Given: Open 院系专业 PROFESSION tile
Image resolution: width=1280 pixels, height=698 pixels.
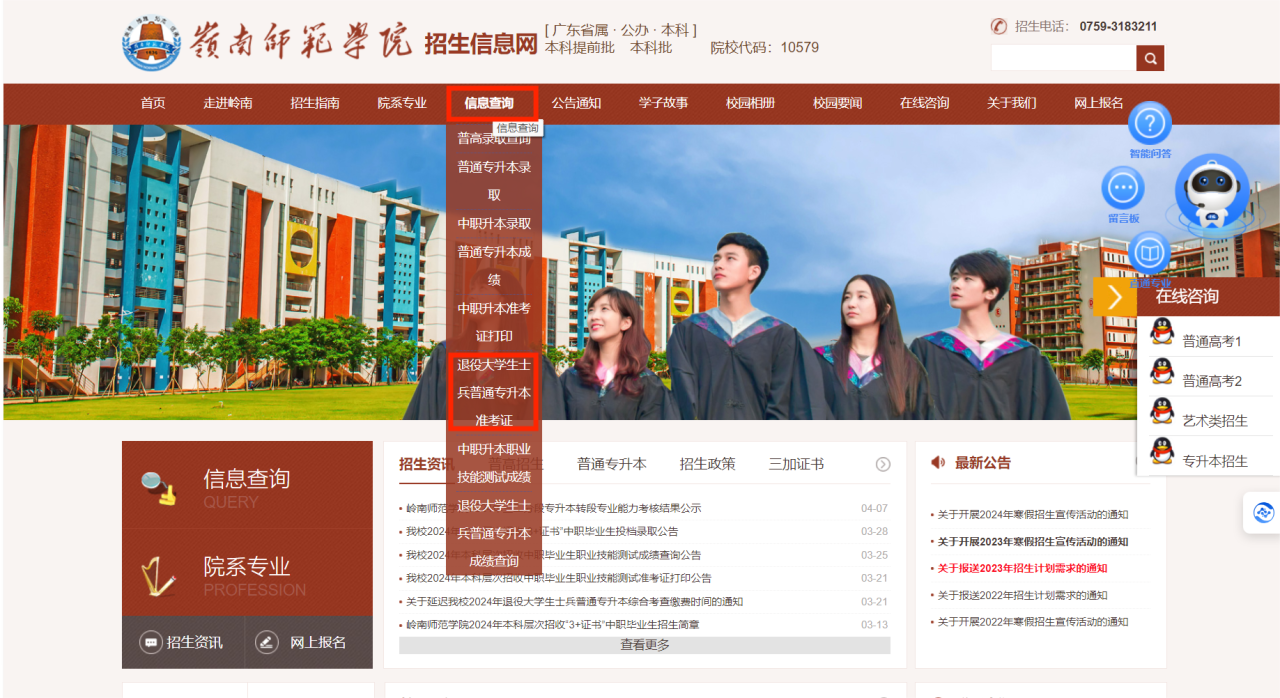Looking at the screenshot, I should tap(247, 573).
